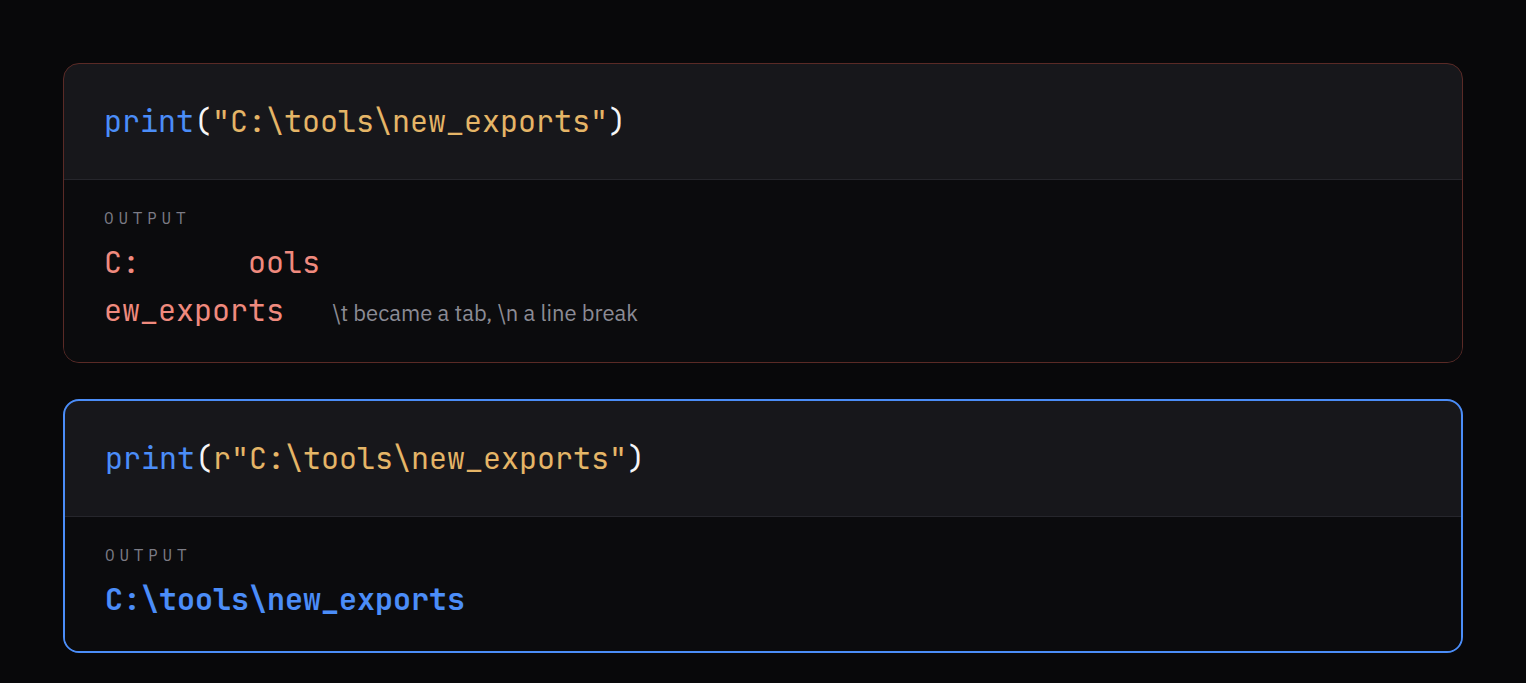Click the print keyword in the first code block
Screen dimensions: 1526x683
(149, 122)
